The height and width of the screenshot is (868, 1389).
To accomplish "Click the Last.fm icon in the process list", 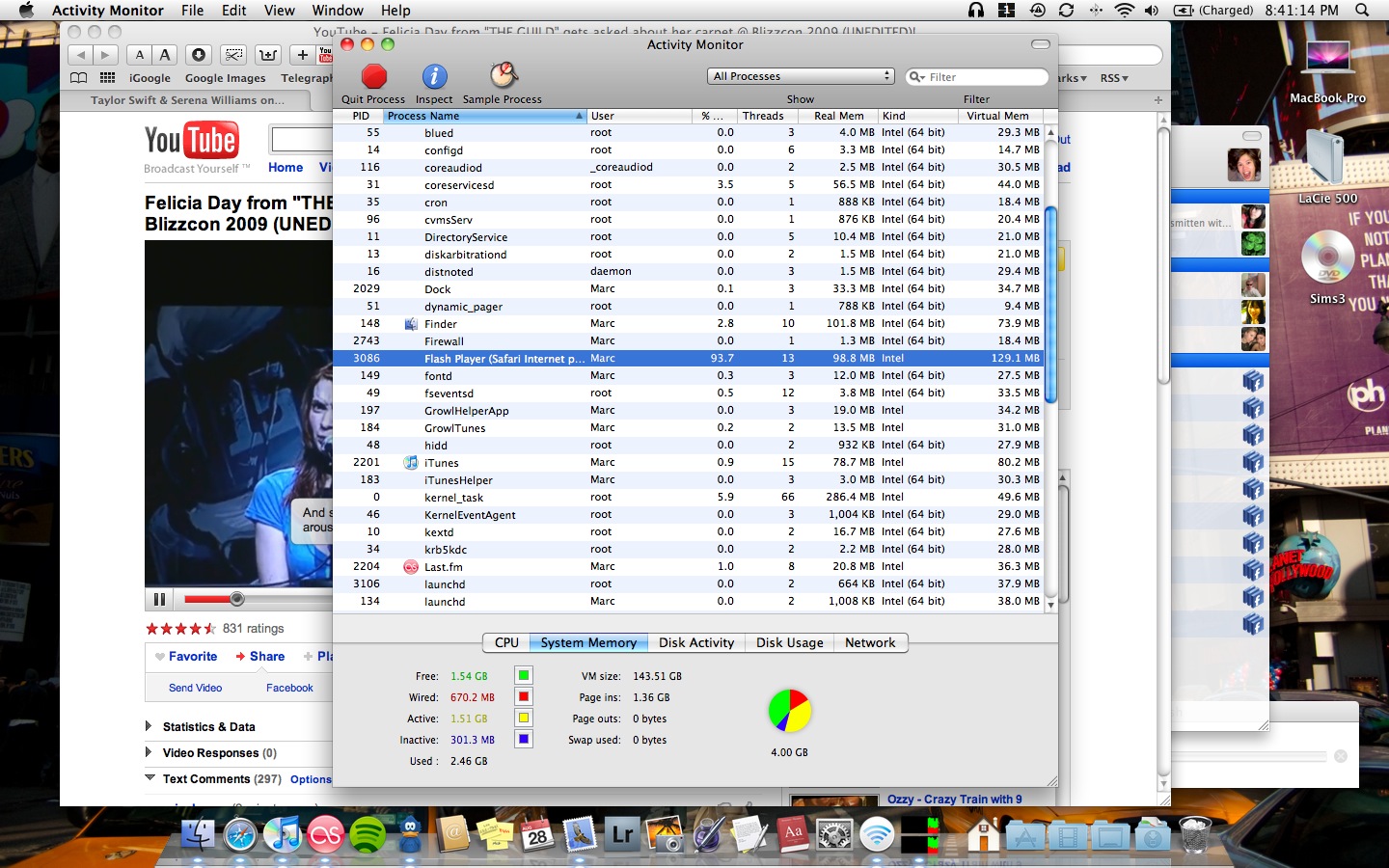I will pos(411,567).
